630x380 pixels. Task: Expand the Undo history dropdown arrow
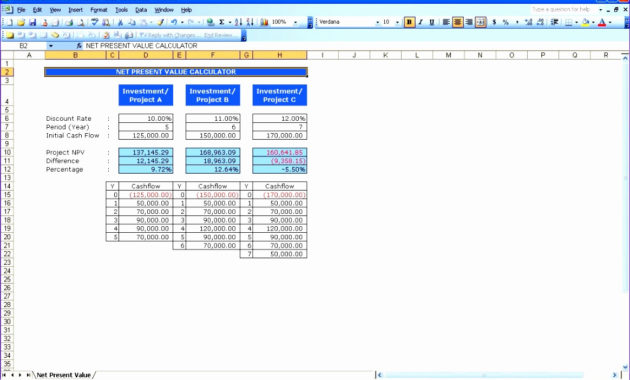(x=182, y=22)
